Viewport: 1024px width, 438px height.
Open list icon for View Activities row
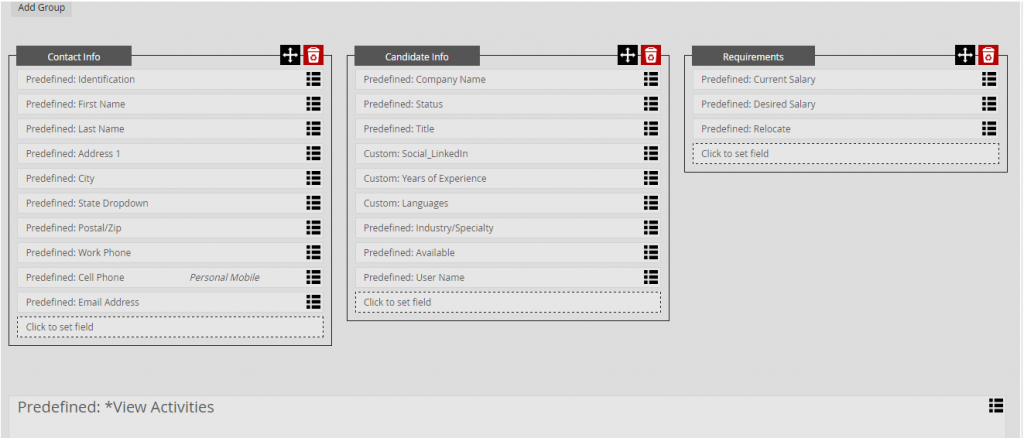point(996,405)
